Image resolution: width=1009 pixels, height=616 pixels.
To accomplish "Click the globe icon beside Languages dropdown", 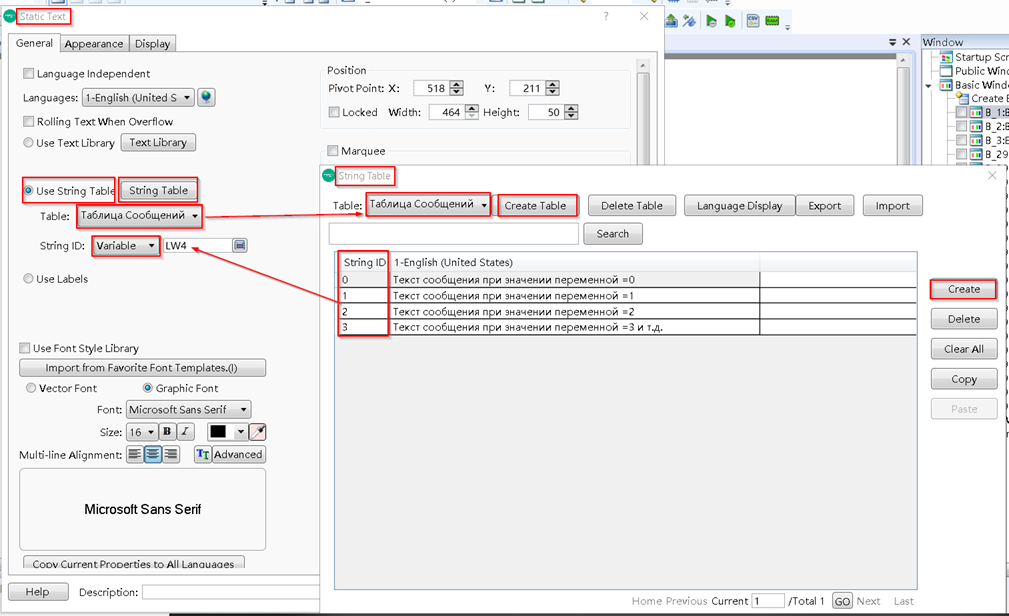I will click(x=207, y=98).
